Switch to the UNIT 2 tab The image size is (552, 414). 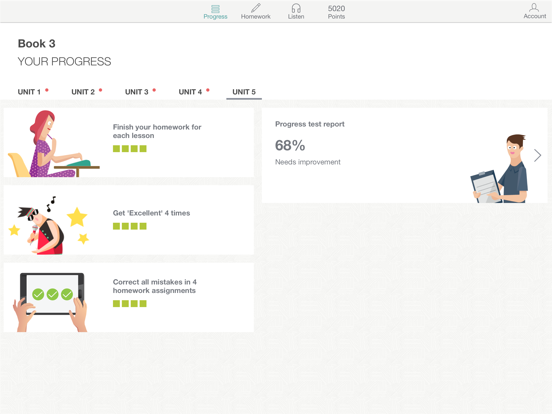pyautogui.click(x=83, y=92)
